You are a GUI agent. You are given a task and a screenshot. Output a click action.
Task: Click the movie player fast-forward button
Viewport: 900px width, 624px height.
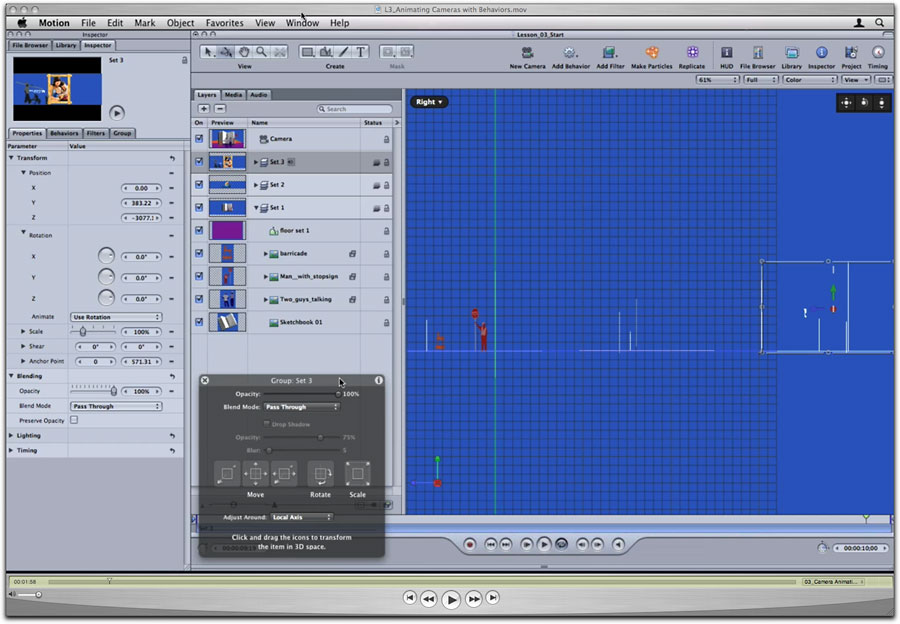coord(474,599)
